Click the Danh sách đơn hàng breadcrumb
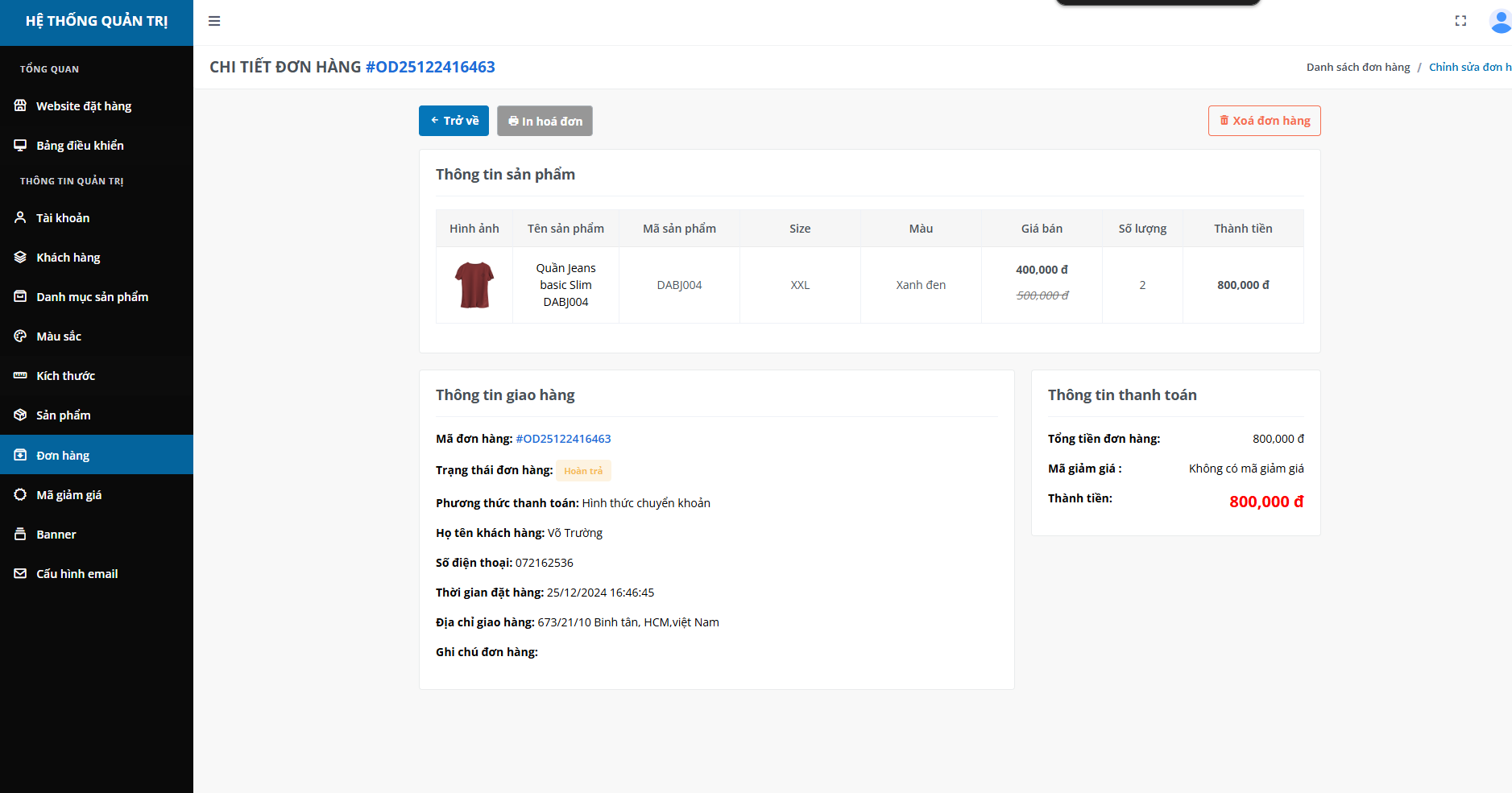Viewport: 1512px width, 793px height. click(x=1357, y=68)
